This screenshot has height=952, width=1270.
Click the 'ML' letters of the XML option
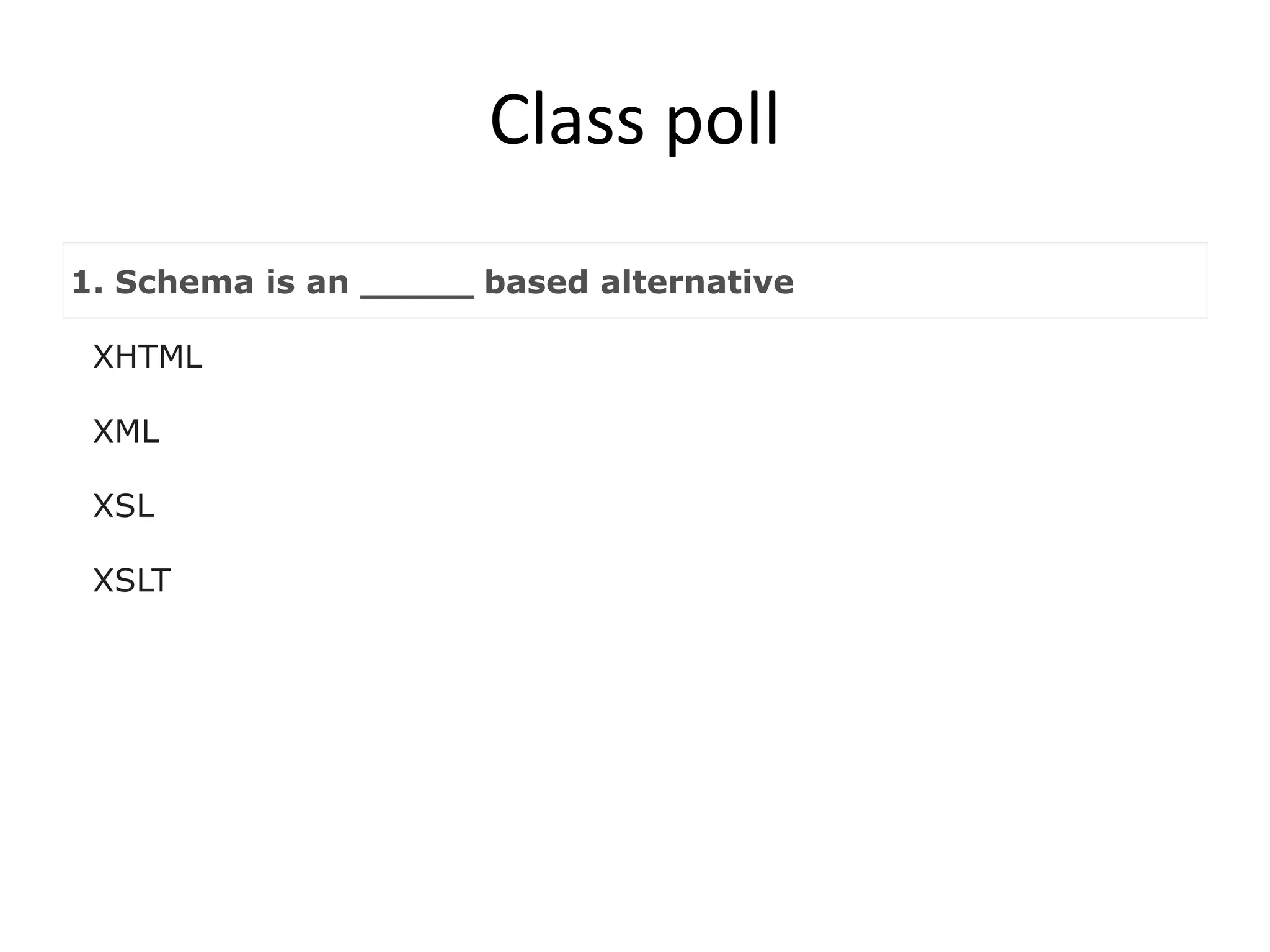137,432
